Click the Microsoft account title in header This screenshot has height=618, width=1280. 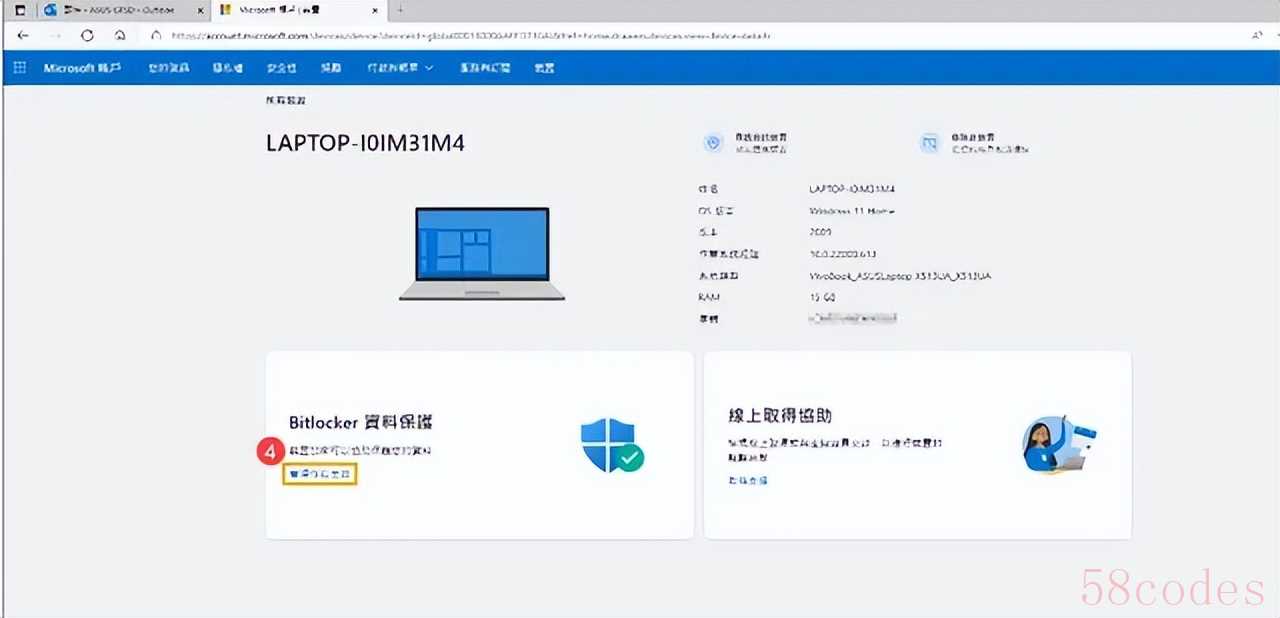point(82,68)
